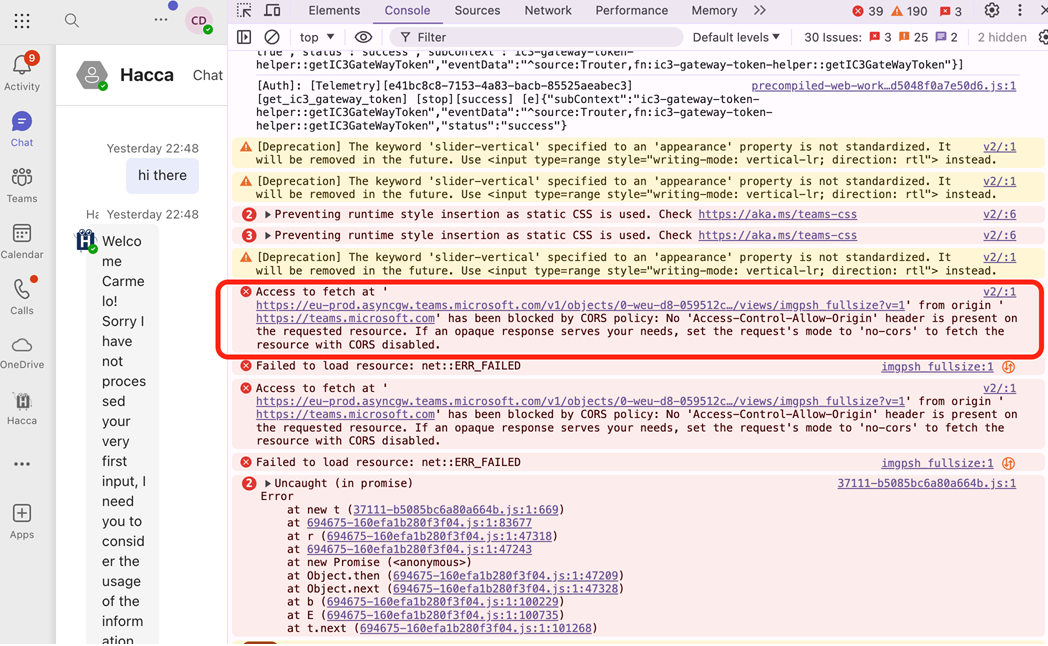This screenshot has width=1048, height=646.
Task: Select the Chat tab in Hacca header
Action: click(208, 75)
